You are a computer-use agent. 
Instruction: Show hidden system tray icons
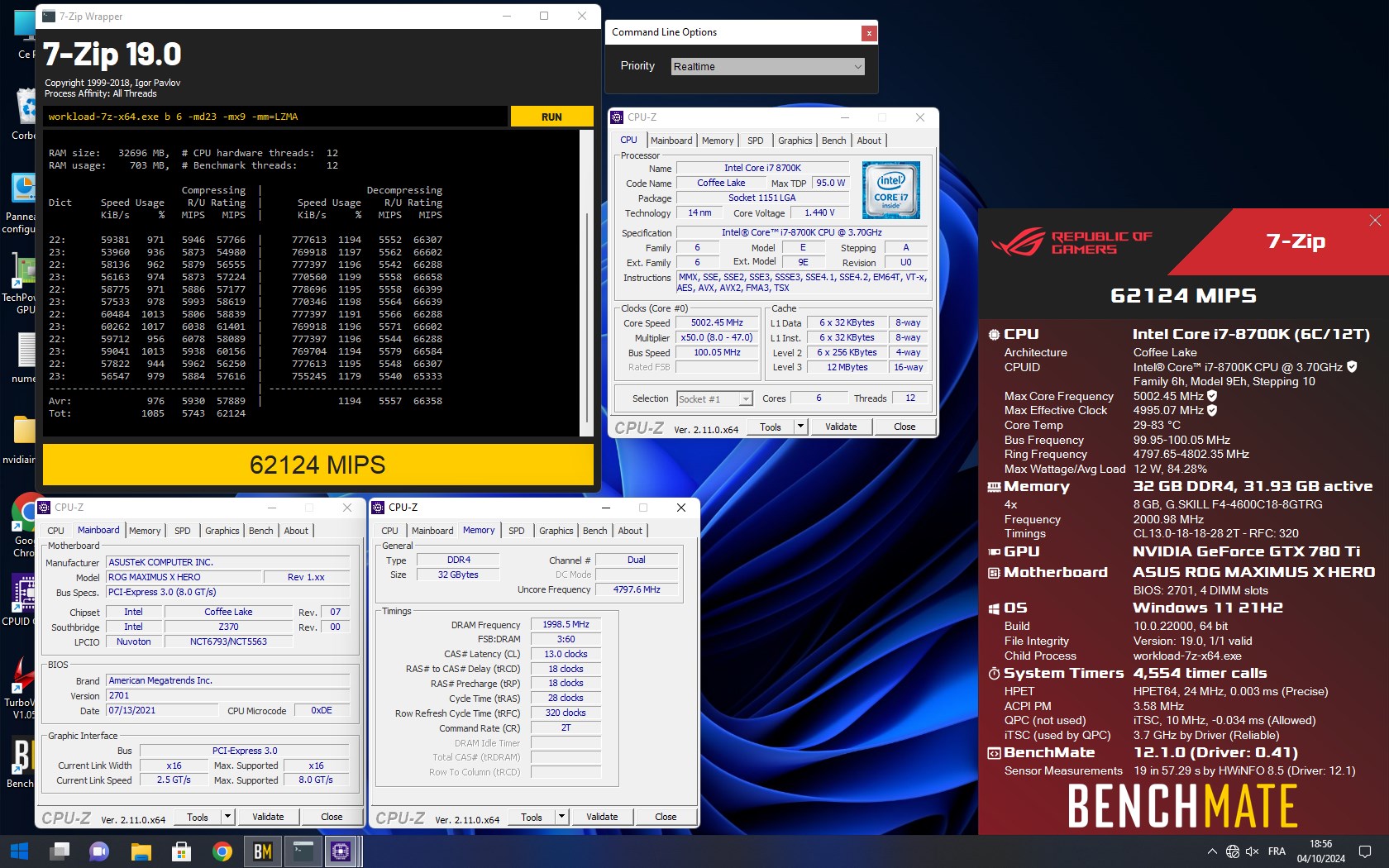(1212, 851)
